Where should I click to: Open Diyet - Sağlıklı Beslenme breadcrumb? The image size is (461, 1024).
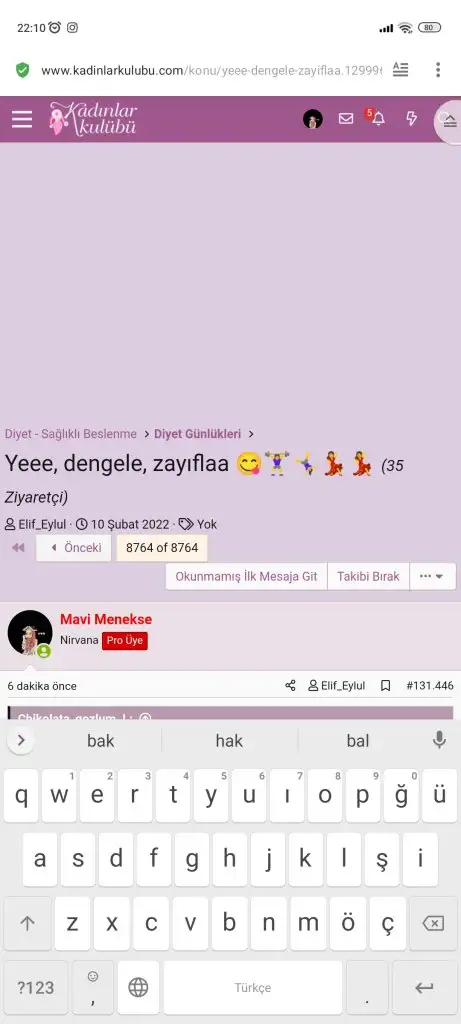71,434
